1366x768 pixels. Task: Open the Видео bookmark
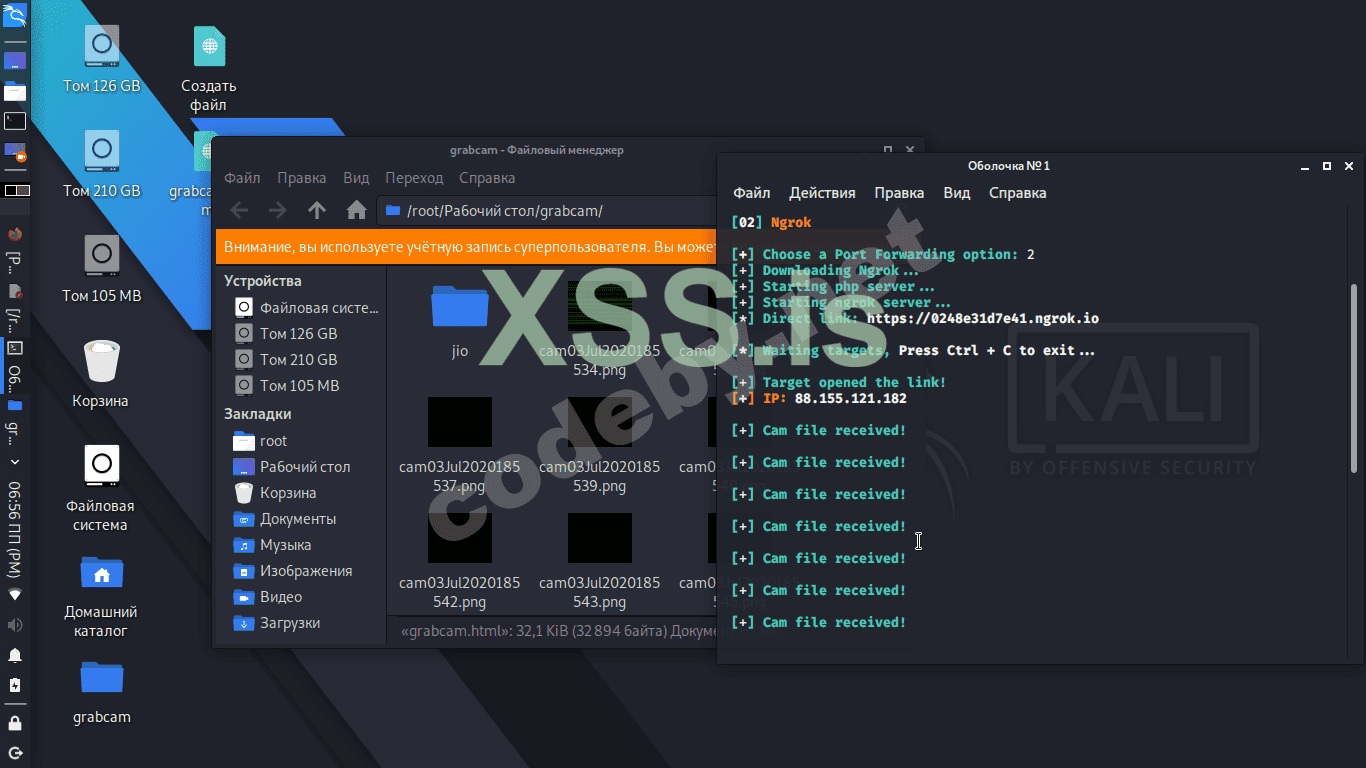click(x=268, y=597)
